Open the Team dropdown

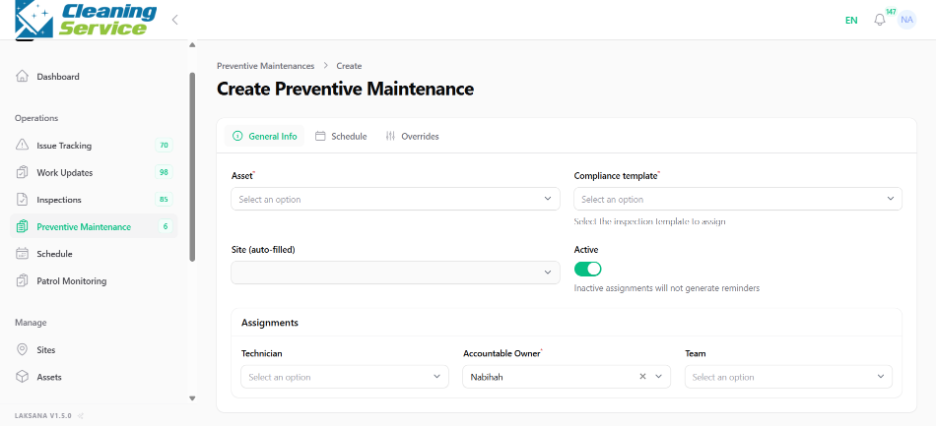tap(789, 376)
